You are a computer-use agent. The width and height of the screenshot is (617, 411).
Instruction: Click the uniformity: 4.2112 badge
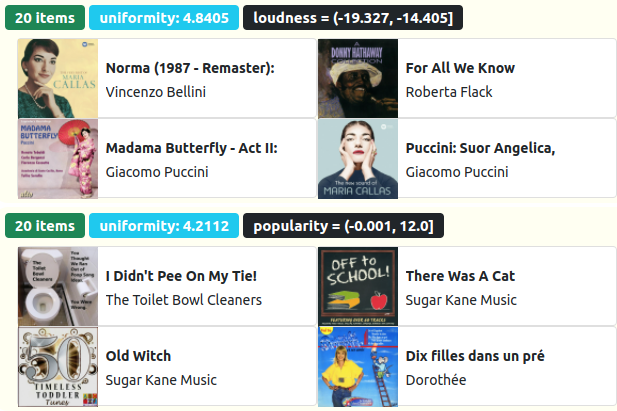pyautogui.click(x=164, y=226)
